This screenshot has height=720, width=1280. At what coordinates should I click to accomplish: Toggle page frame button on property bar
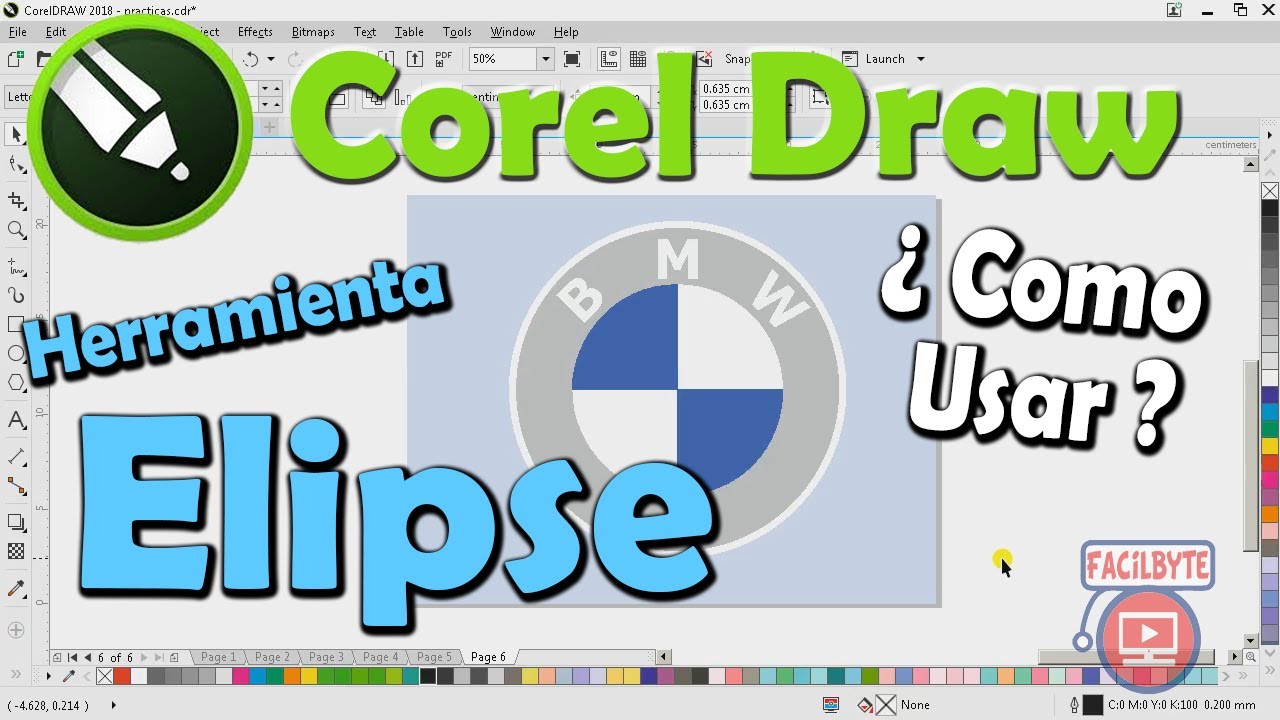click(820, 97)
